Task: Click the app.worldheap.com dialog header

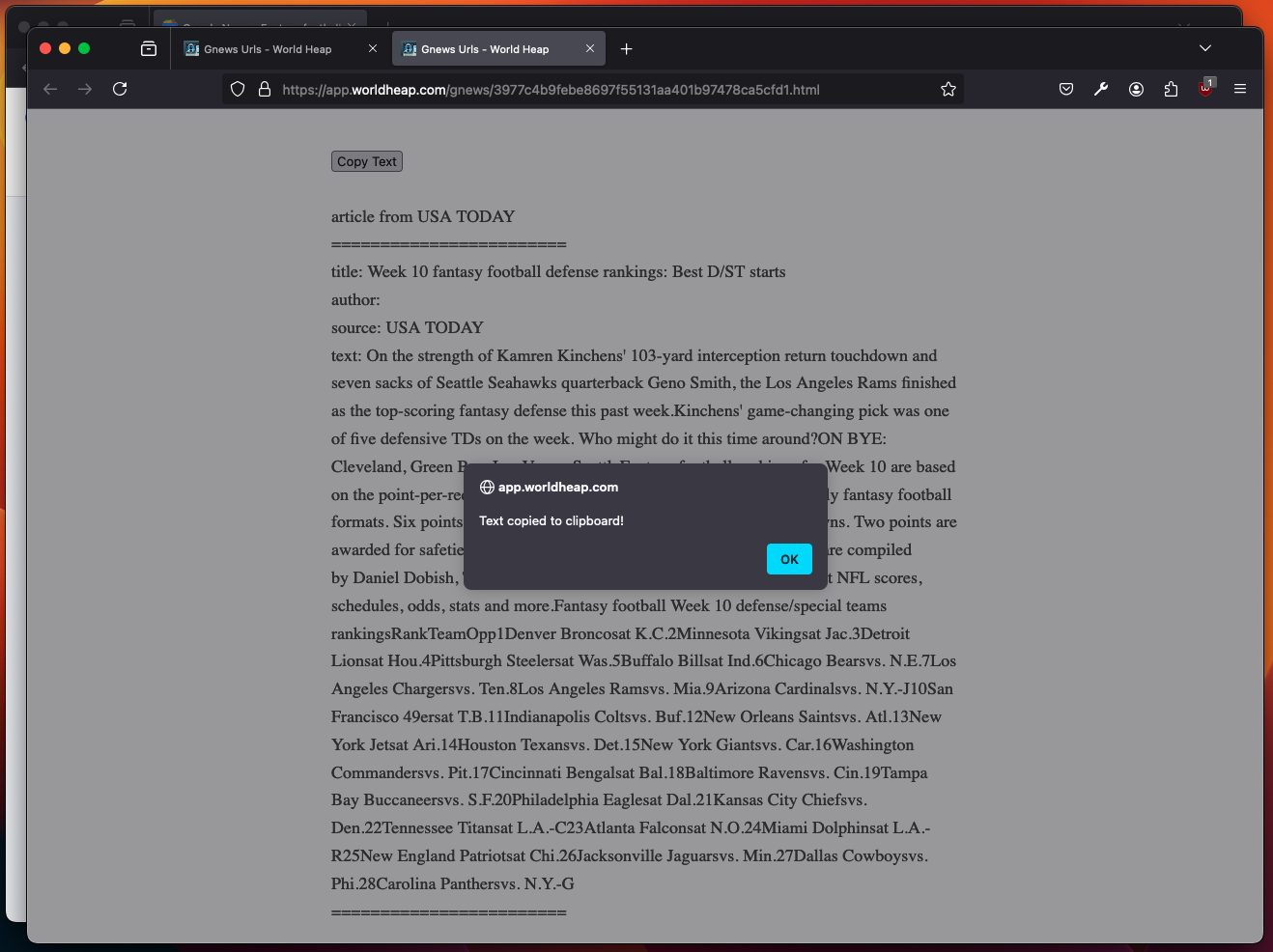Action: click(558, 488)
